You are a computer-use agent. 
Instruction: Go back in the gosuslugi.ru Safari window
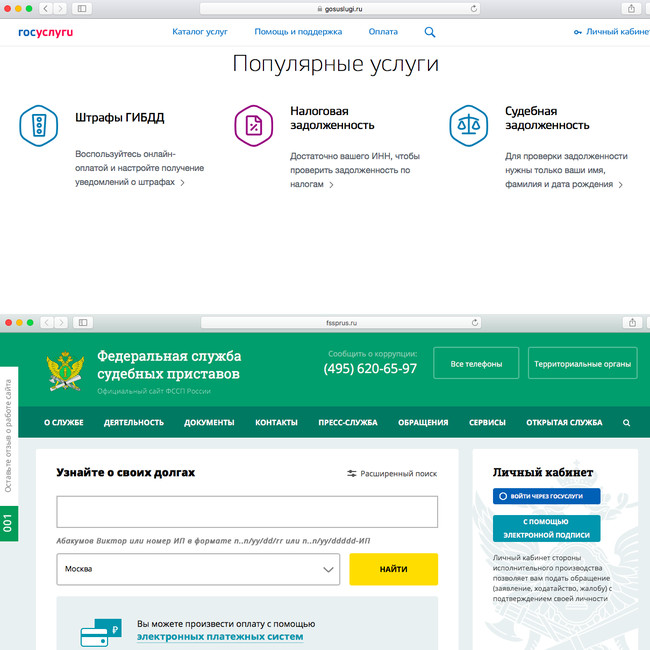click(46, 8)
